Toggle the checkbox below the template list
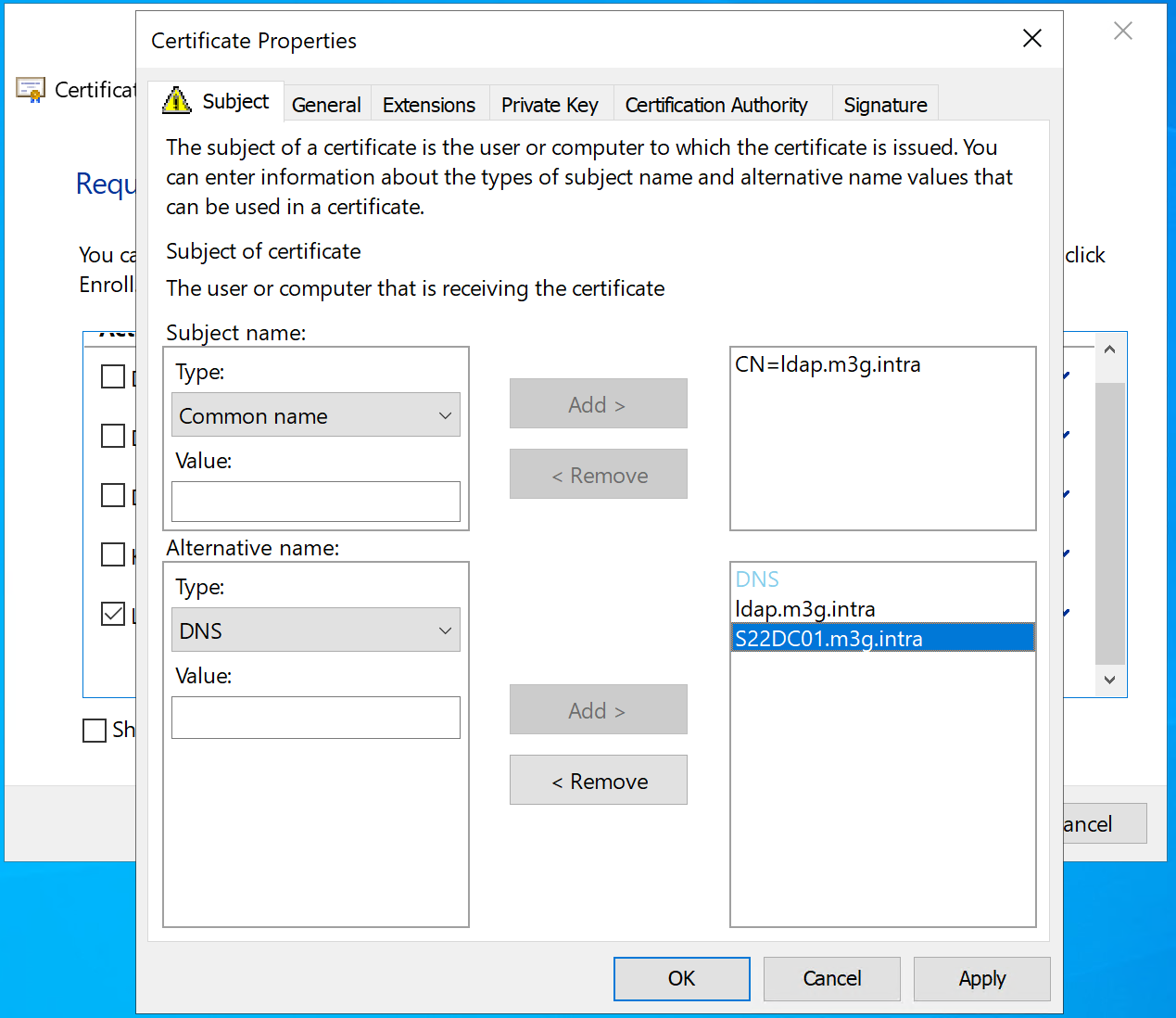1176x1018 pixels. [95, 731]
